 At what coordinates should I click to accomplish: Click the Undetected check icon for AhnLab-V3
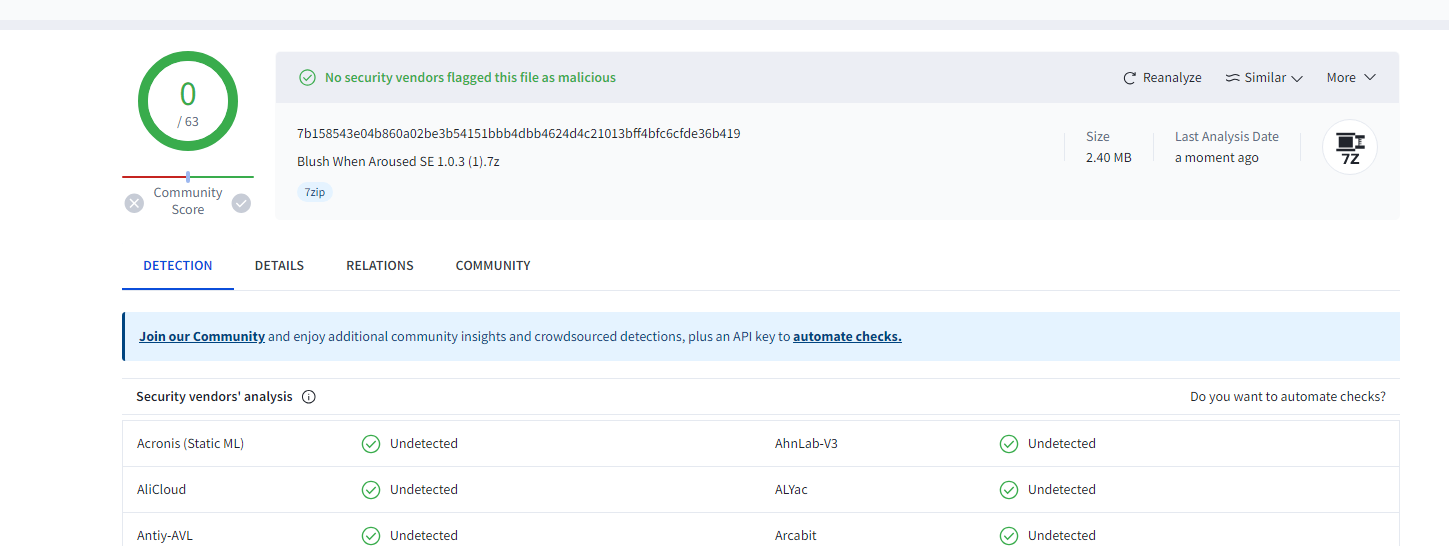(1009, 444)
